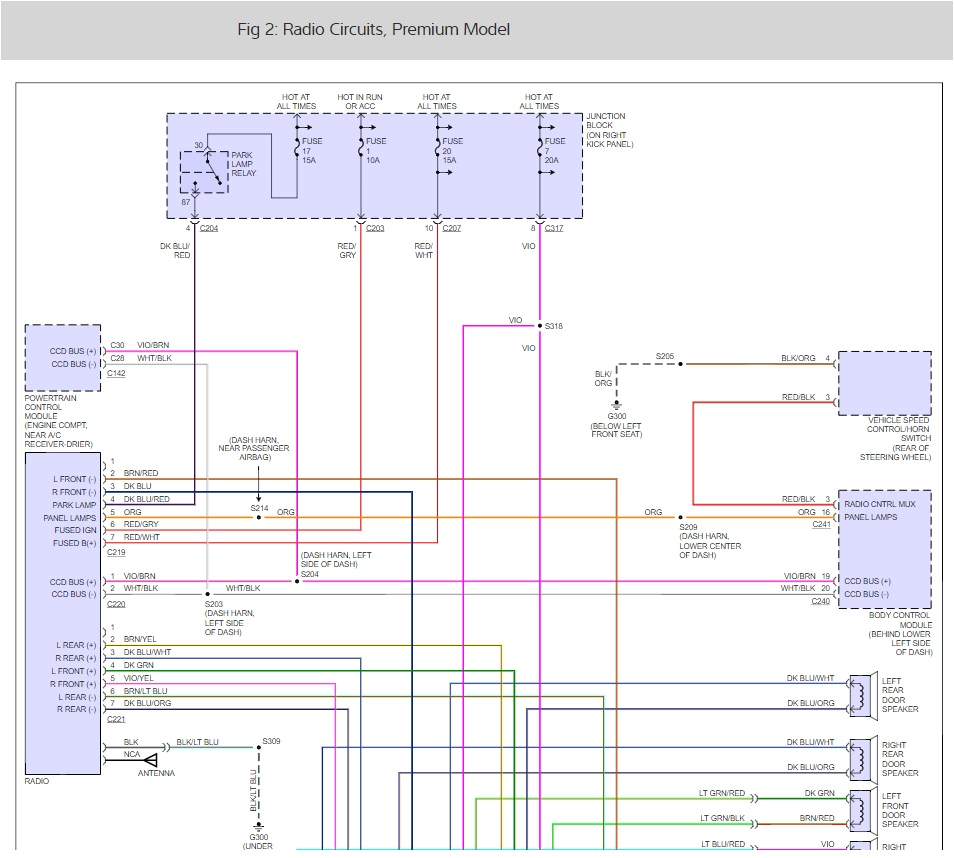Image resolution: width=954 pixels, height=858 pixels.
Task: Select the Fuse 1 10A symbol
Action: click(360, 147)
